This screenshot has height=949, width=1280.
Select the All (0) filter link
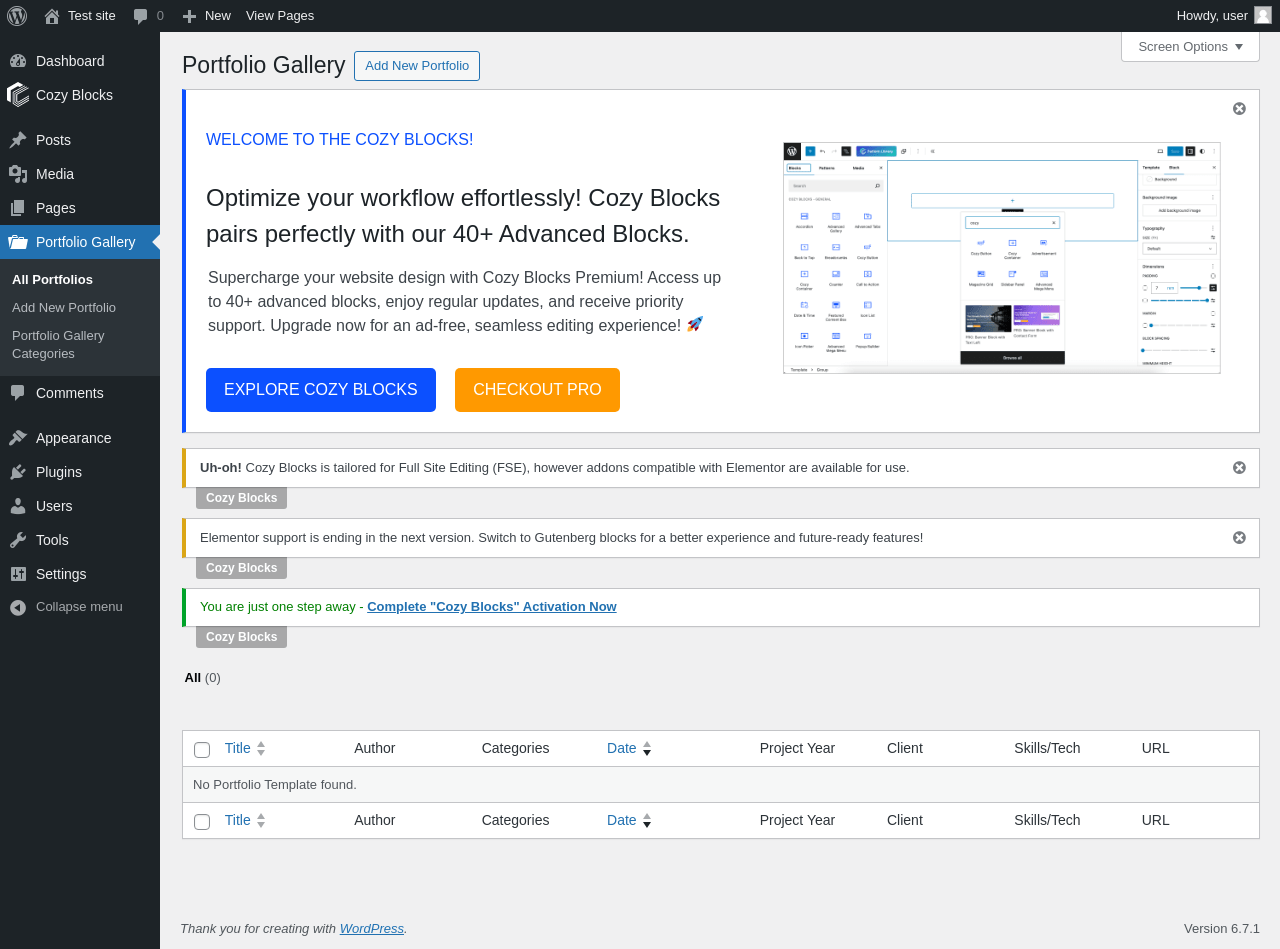[x=202, y=678]
